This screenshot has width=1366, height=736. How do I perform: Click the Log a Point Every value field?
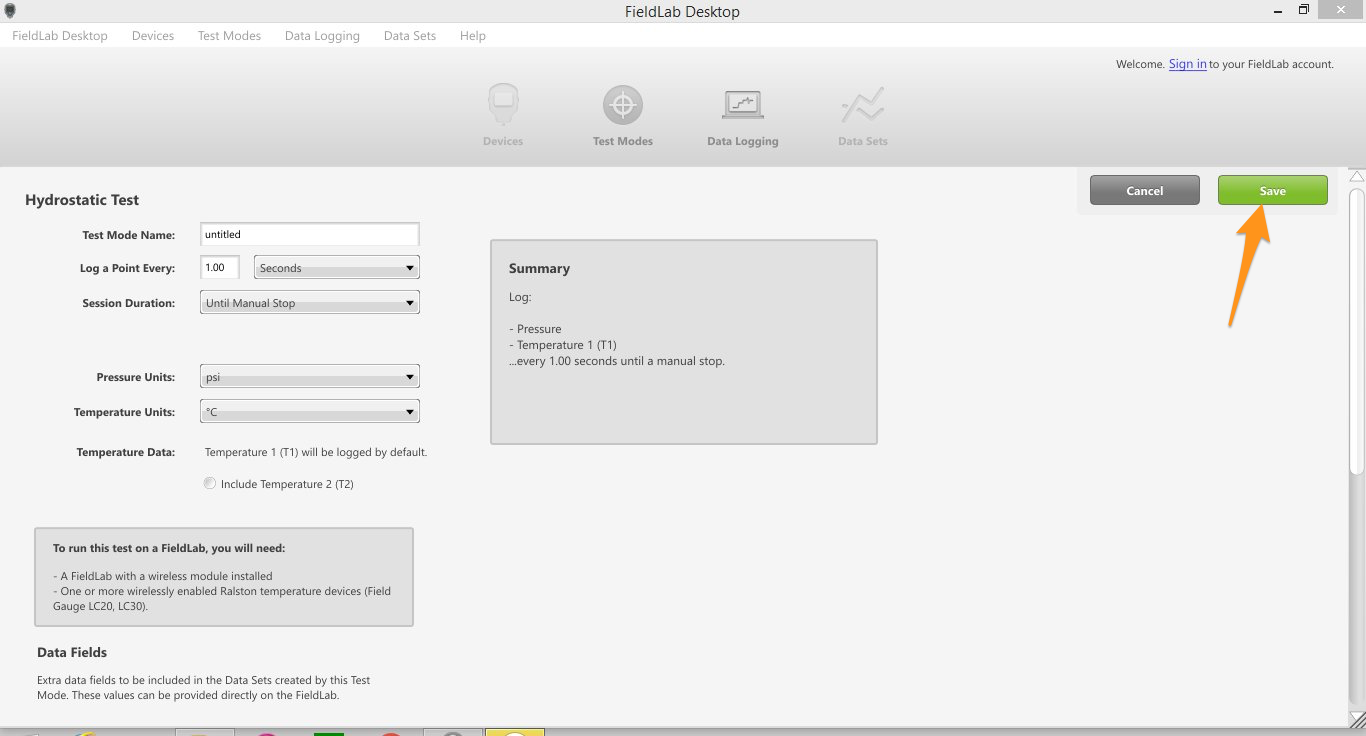[220, 268]
